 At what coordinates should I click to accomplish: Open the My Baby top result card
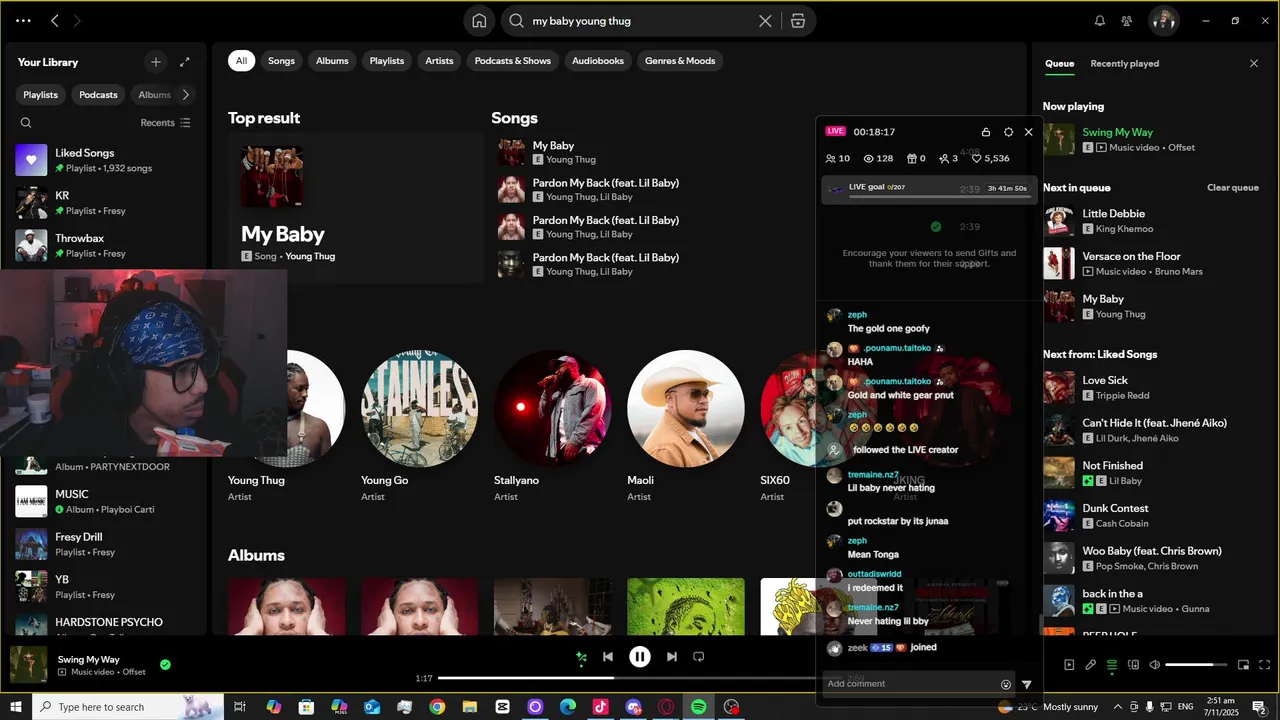coord(355,208)
